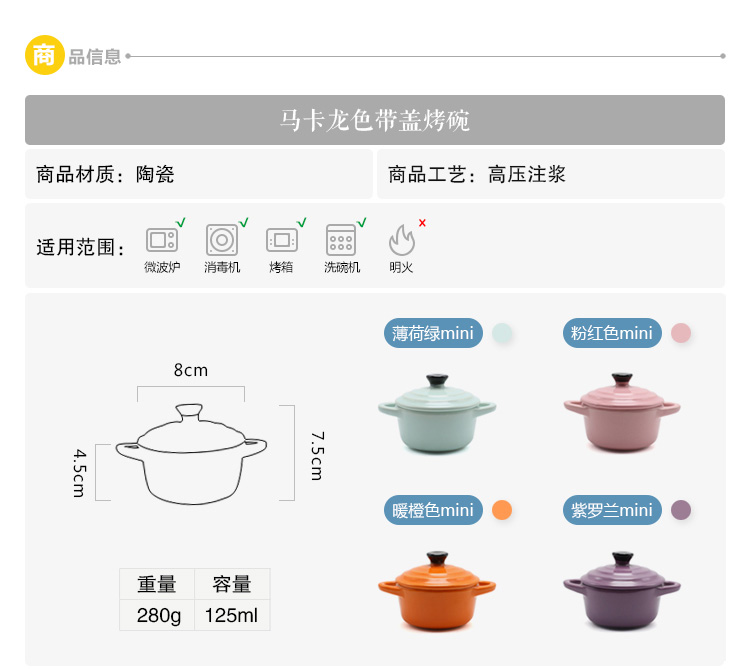Screen dimensions: 750x669
Task: Select the 粉红色mini color label
Action: point(612,333)
